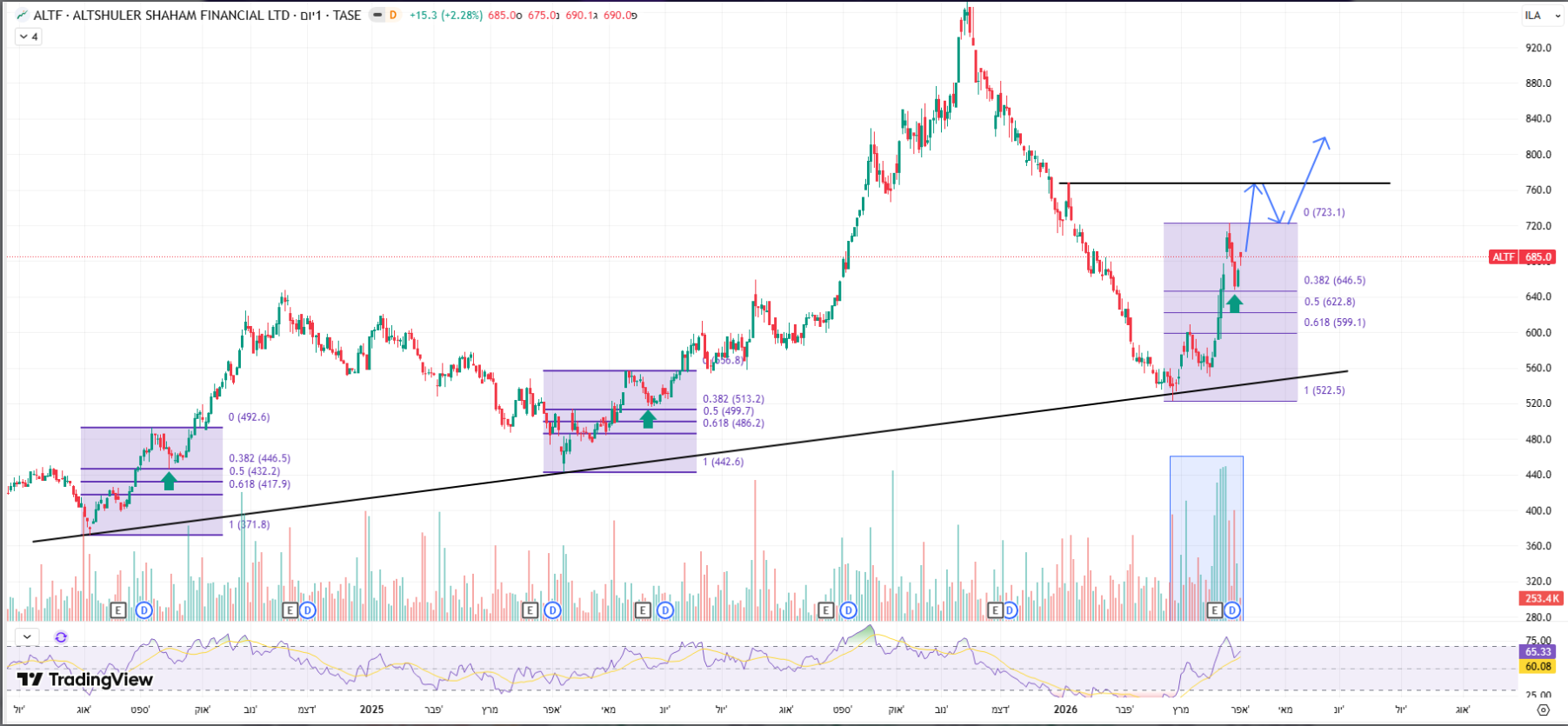Click the red 253.4K volume label
This screenshot has width=1568, height=726.
pos(1541,598)
